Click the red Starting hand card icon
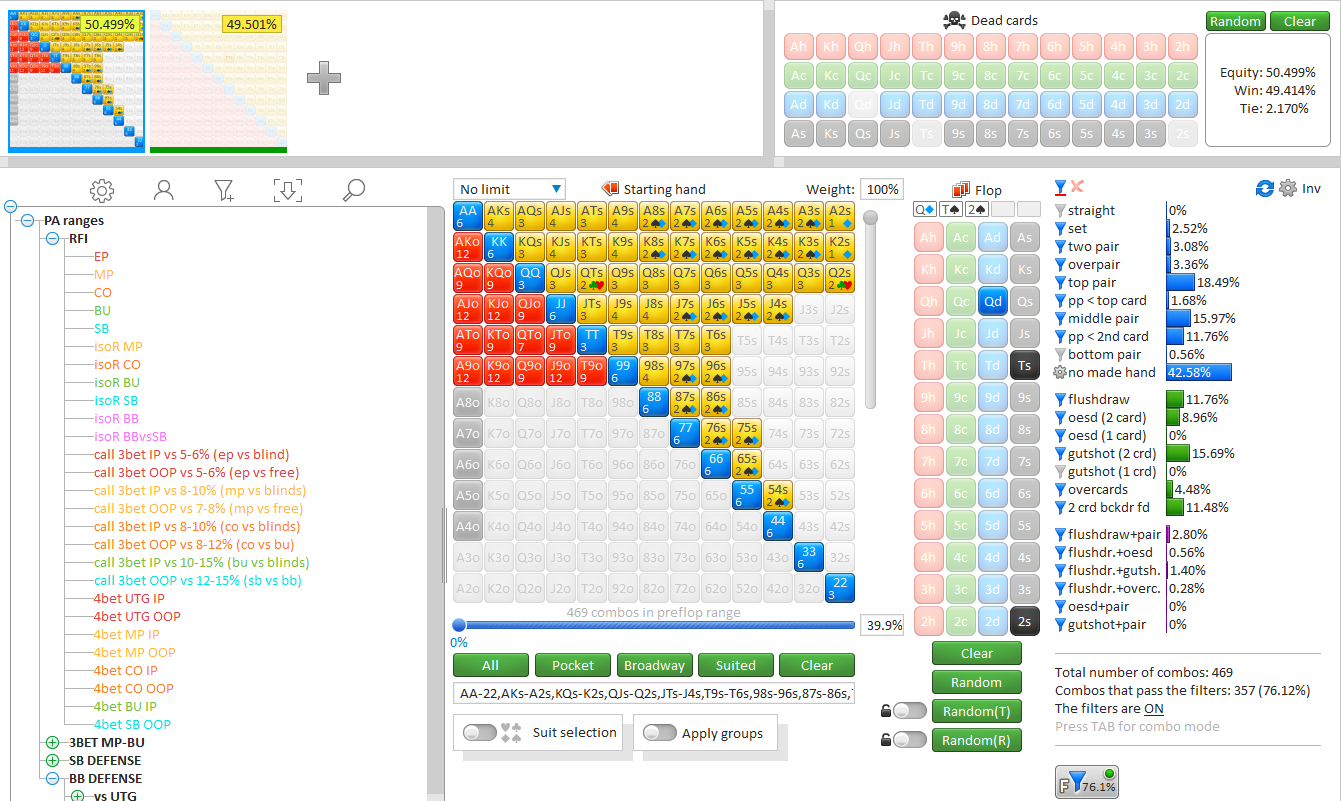This screenshot has width=1341, height=801. (x=610, y=189)
